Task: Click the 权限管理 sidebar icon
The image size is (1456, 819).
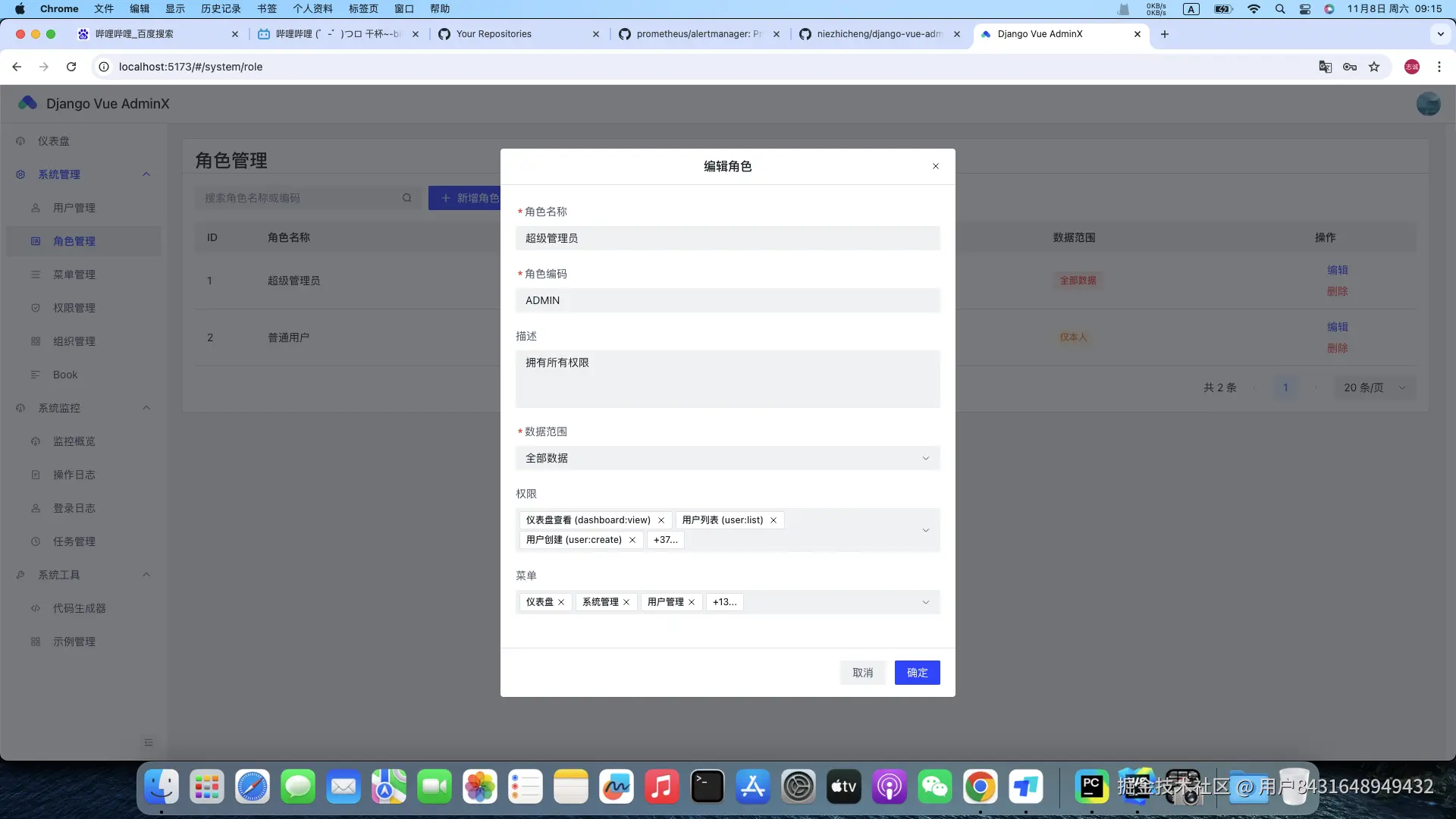Action: (x=36, y=307)
